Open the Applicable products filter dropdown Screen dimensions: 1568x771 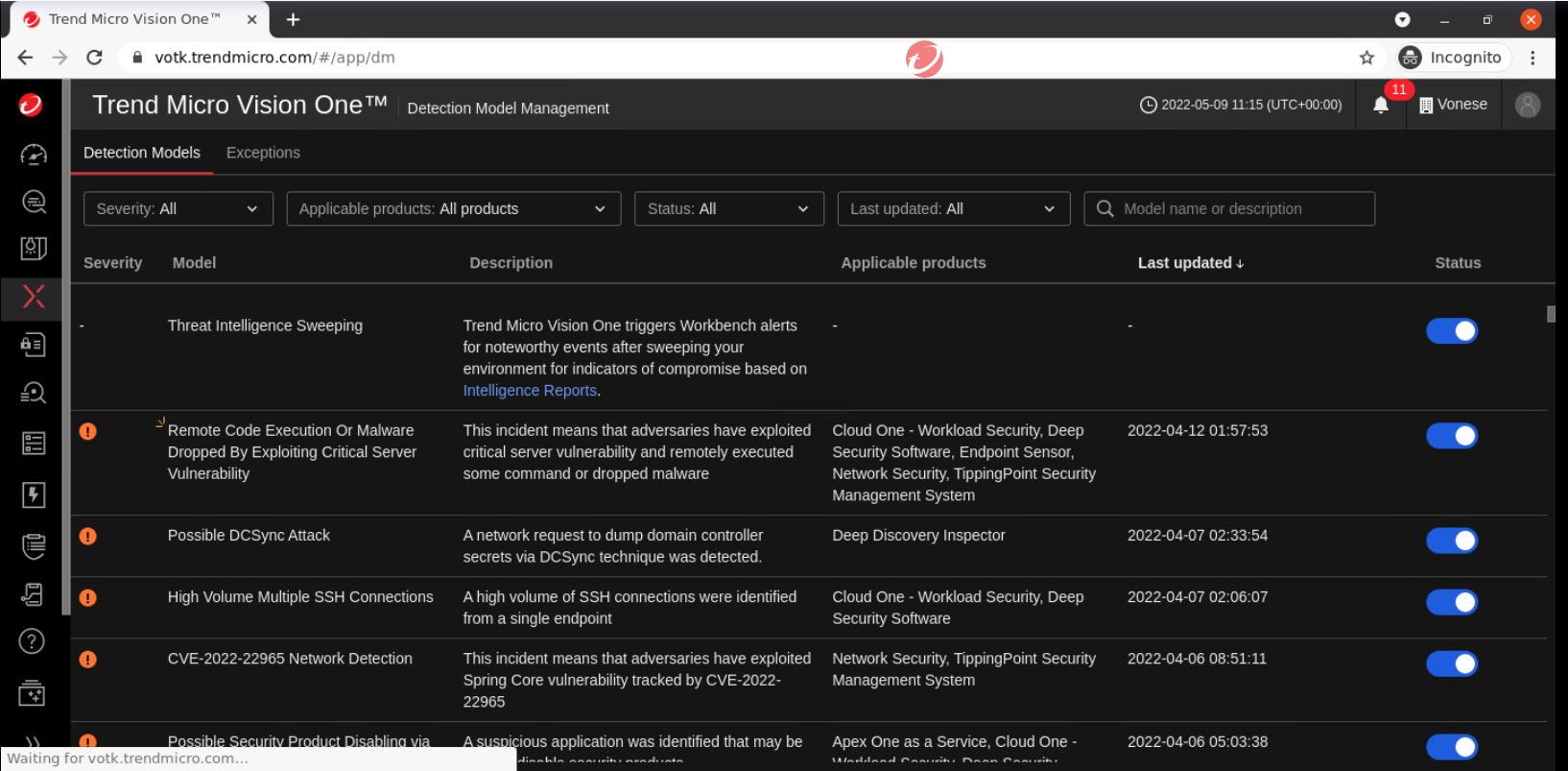[453, 209]
